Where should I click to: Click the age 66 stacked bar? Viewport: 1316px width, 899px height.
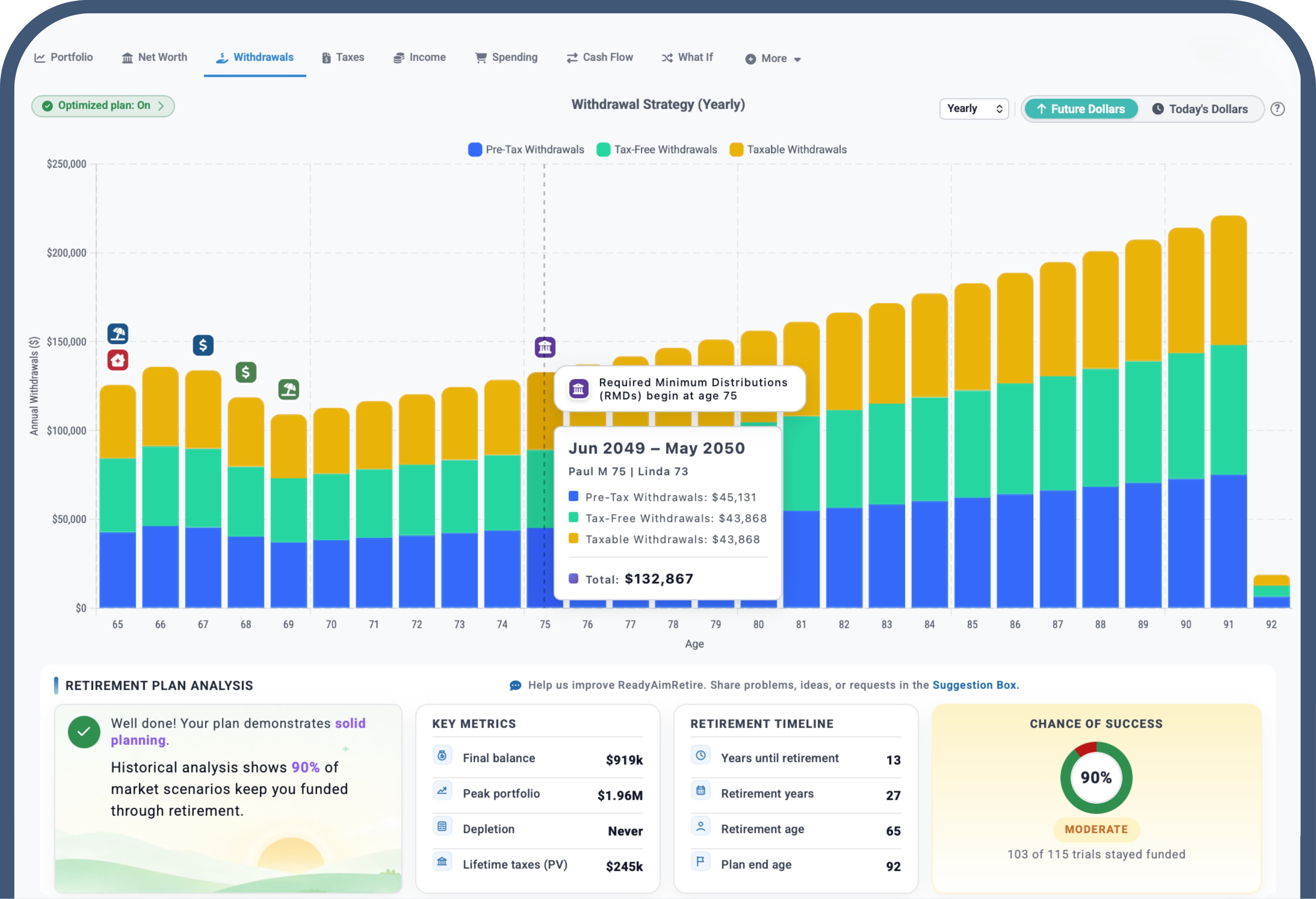point(160,488)
